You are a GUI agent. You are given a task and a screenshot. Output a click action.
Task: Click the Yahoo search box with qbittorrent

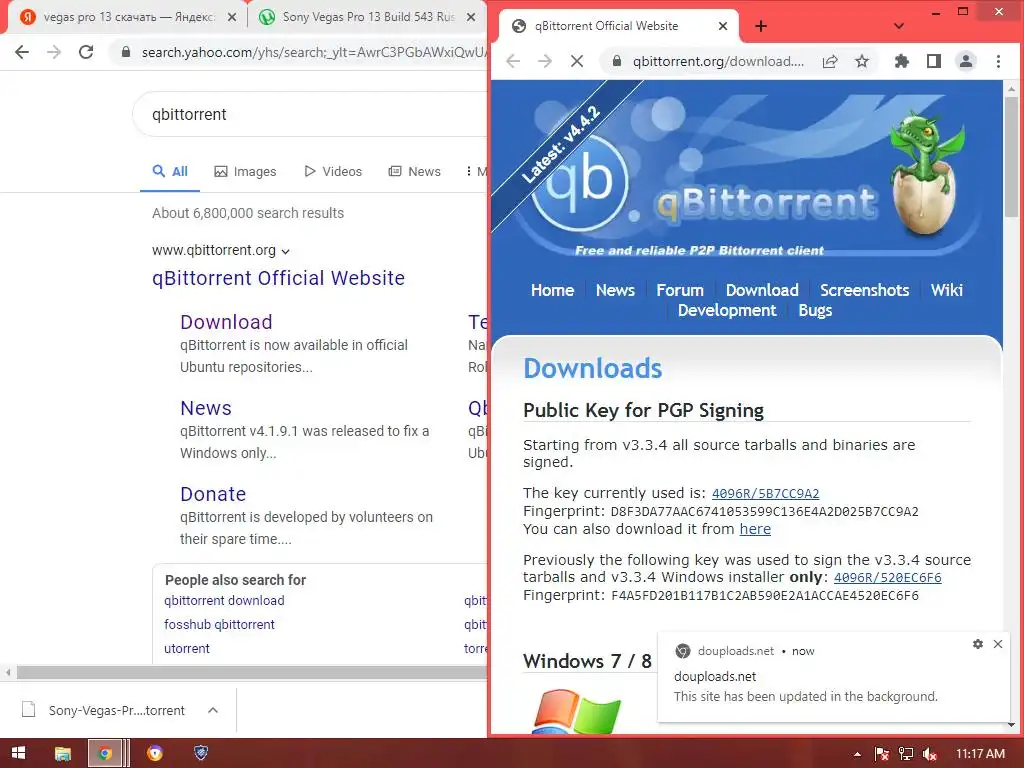310,114
